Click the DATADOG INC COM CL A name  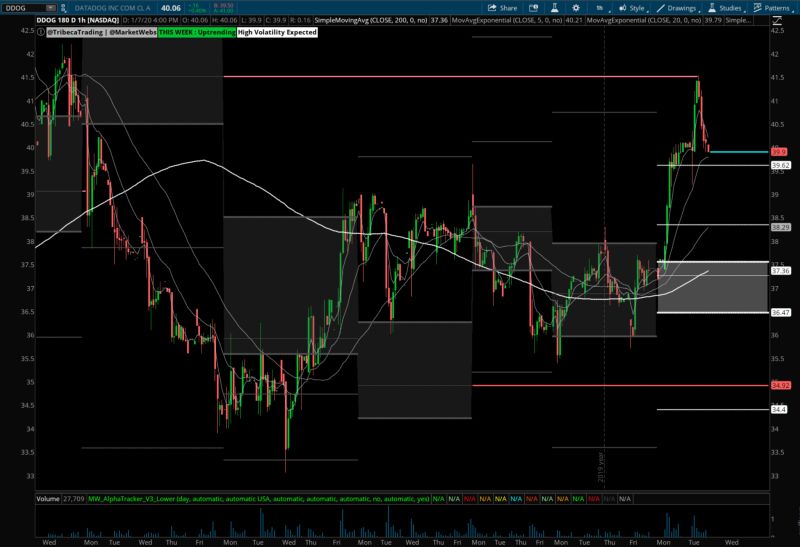coord(112,8)
